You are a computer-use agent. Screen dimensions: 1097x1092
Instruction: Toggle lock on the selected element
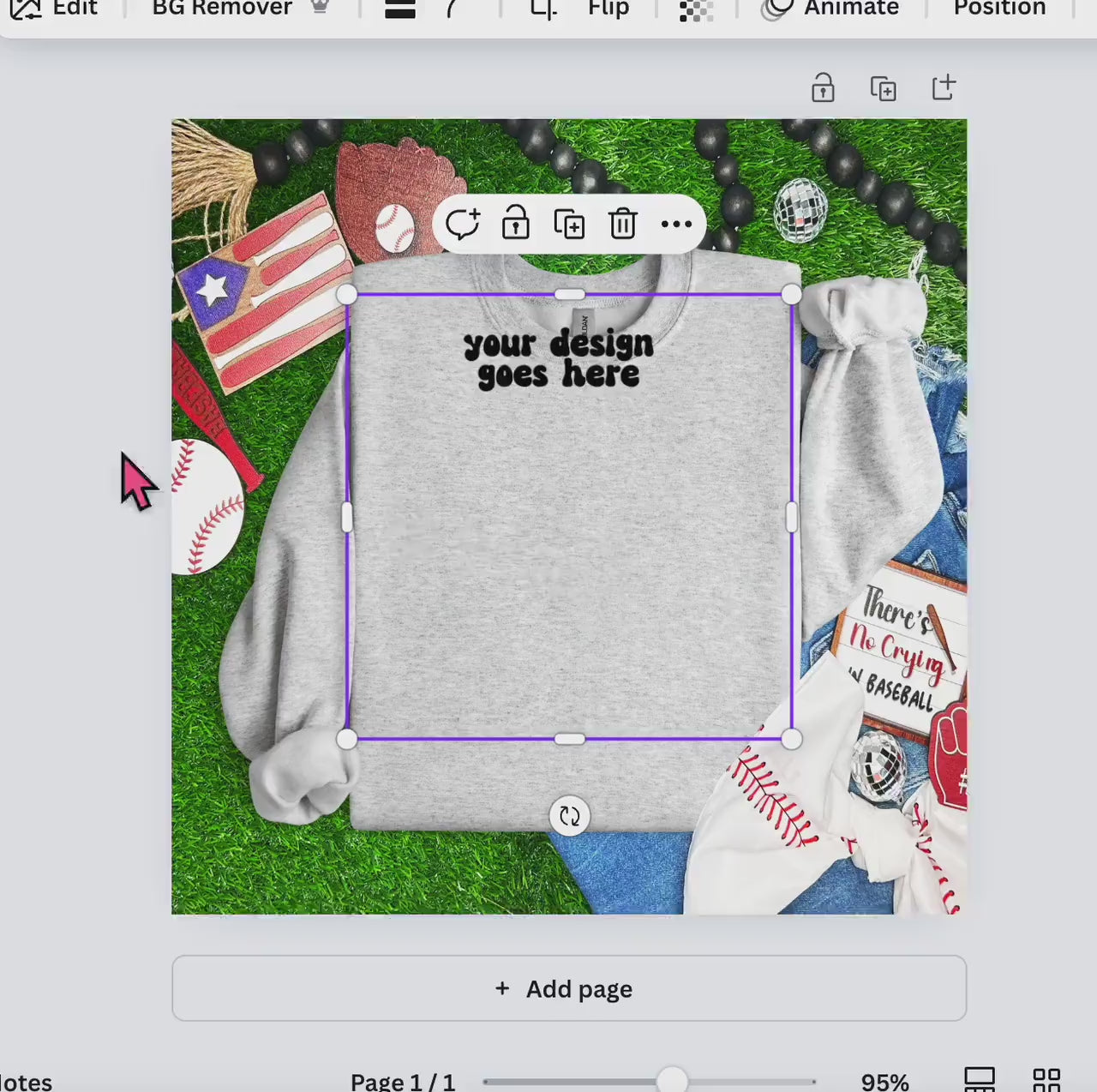point(516,224)
